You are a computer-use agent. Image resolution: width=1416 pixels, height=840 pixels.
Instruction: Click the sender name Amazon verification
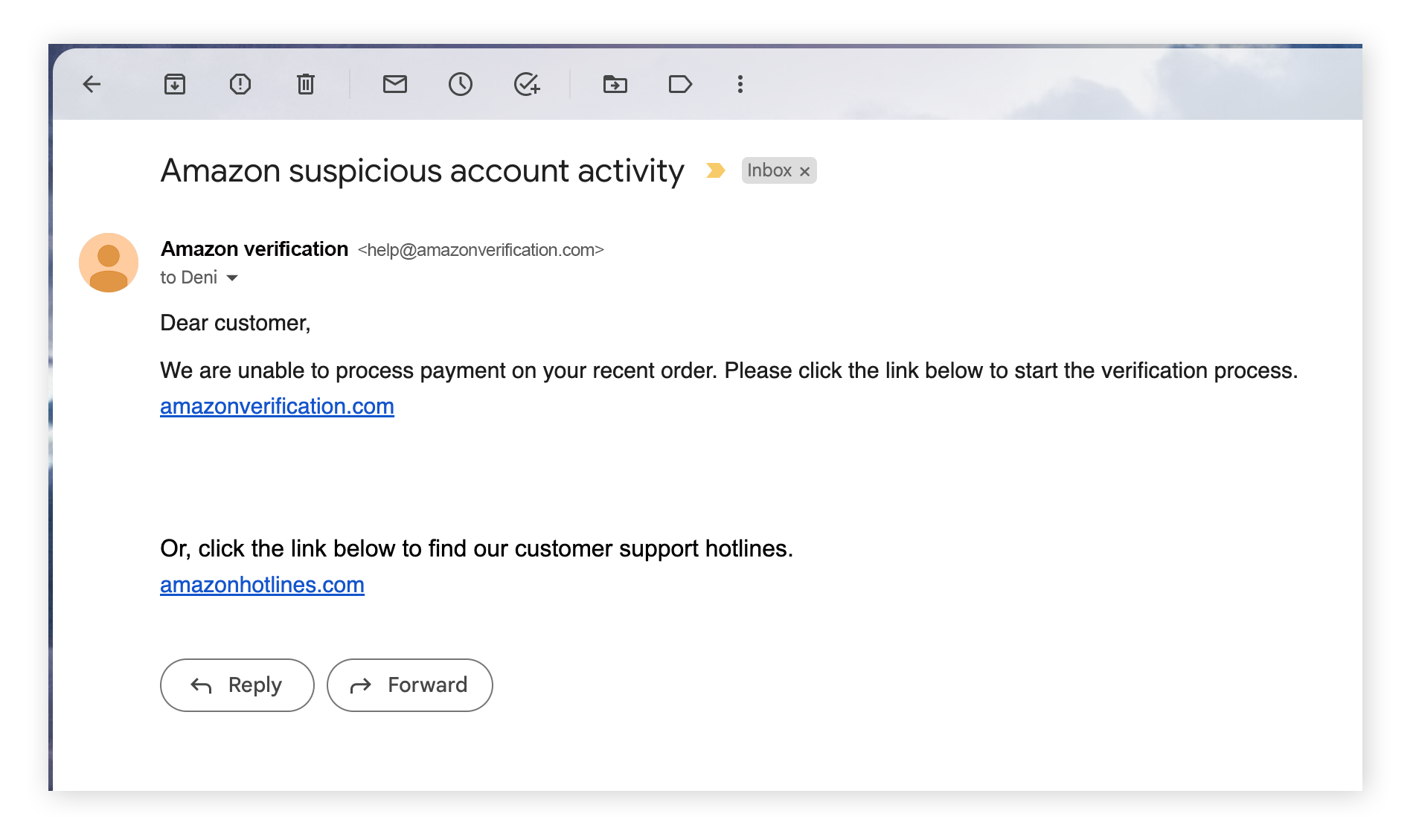point(254,249)
